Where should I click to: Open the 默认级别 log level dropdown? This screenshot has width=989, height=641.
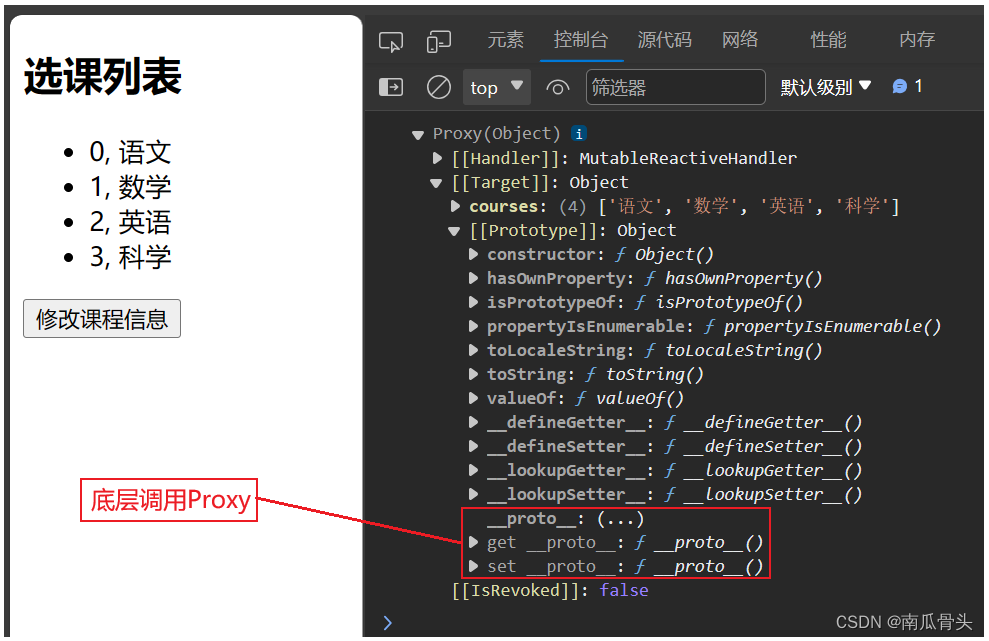825,87
